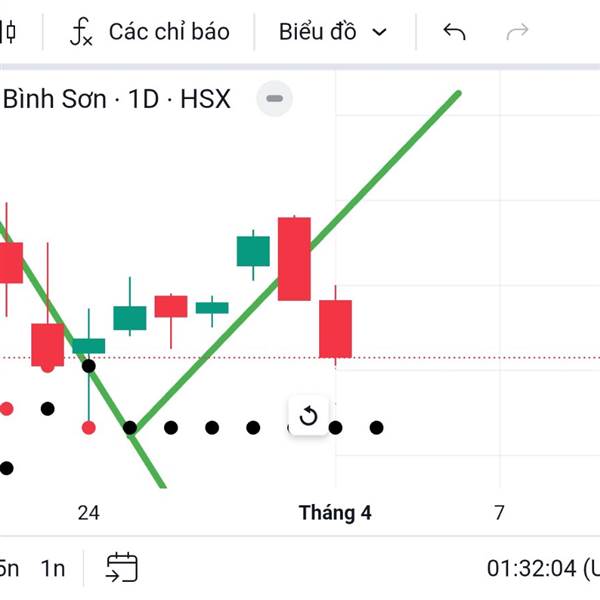This screenshot has height=600, width=600.
Task: Expand the Biểu đồ dropdown chevron
Action: pos(379,32)
